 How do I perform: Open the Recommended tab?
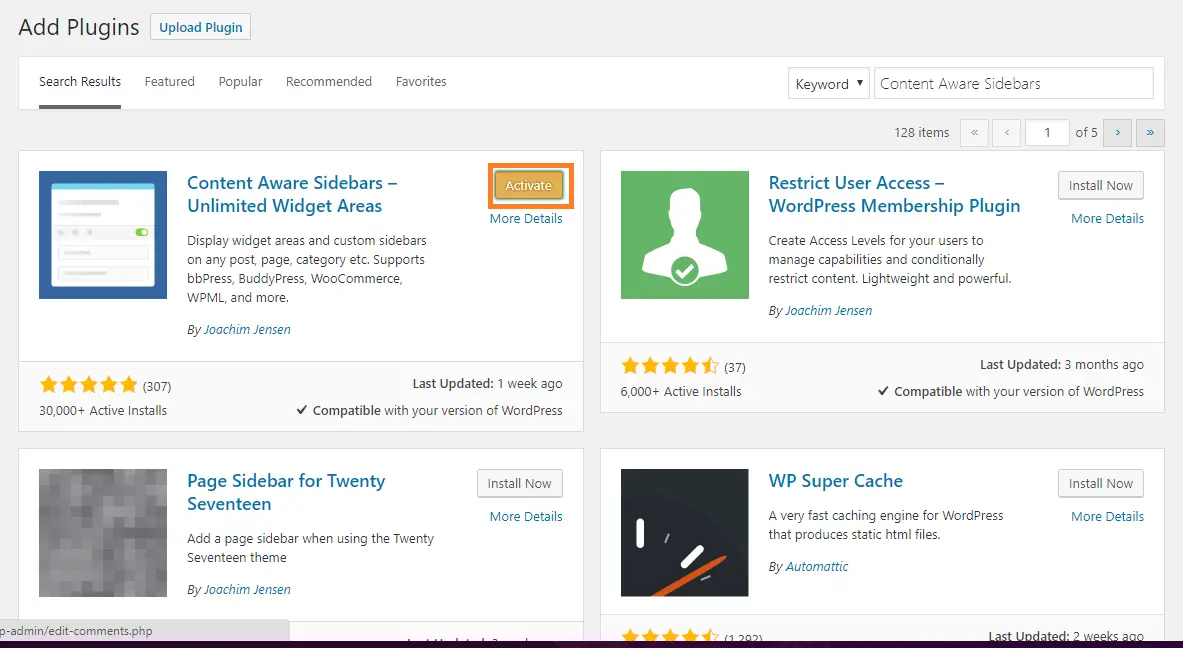tap(329, 81)
